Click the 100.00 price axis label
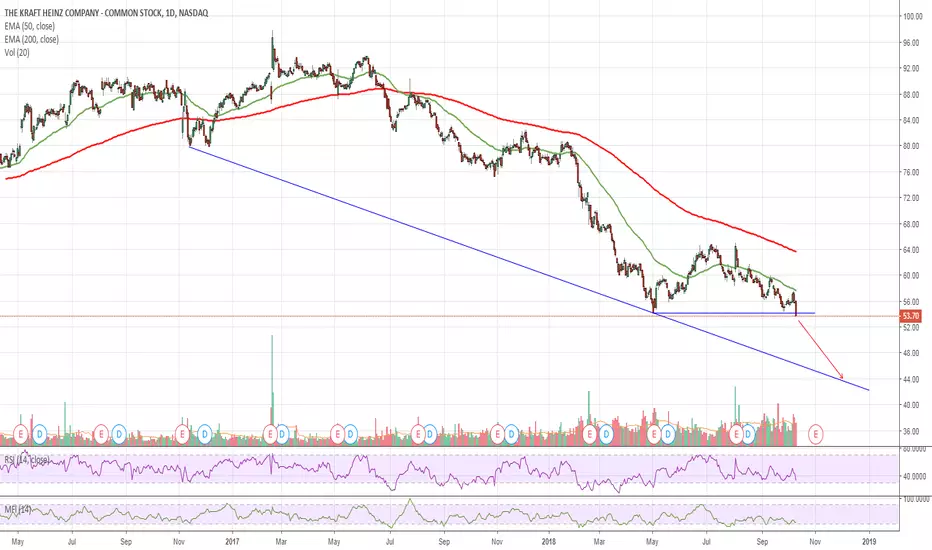The width and height of the screenshot is (932, 550). tap(912, 17)
